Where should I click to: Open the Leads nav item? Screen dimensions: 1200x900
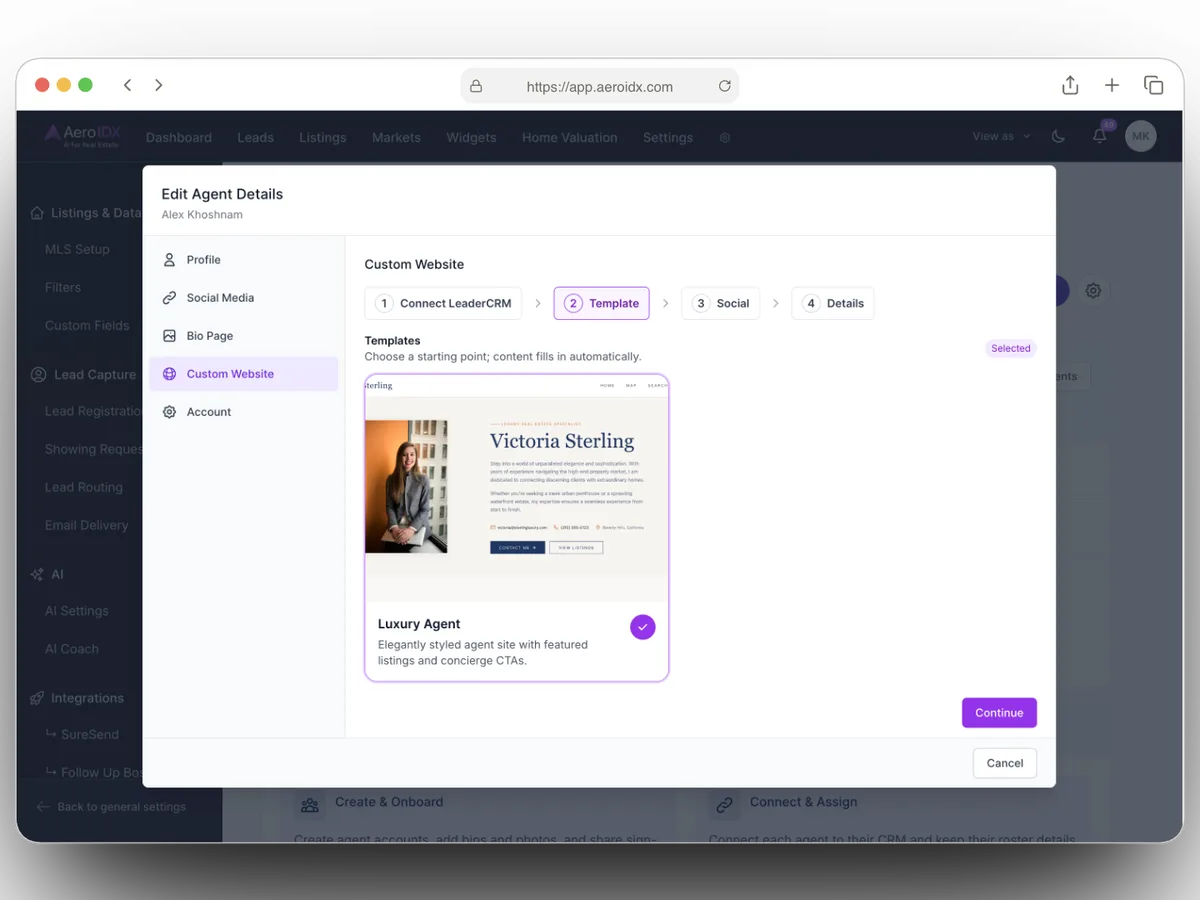(x=255, y=138)
